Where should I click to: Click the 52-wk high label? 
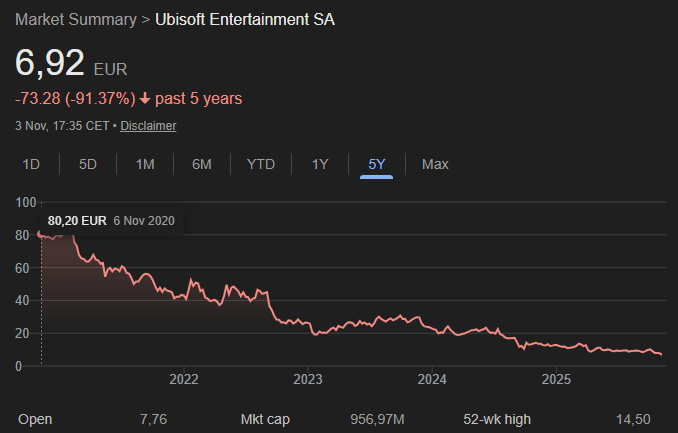pyautogui.click(x=498, y=419)
